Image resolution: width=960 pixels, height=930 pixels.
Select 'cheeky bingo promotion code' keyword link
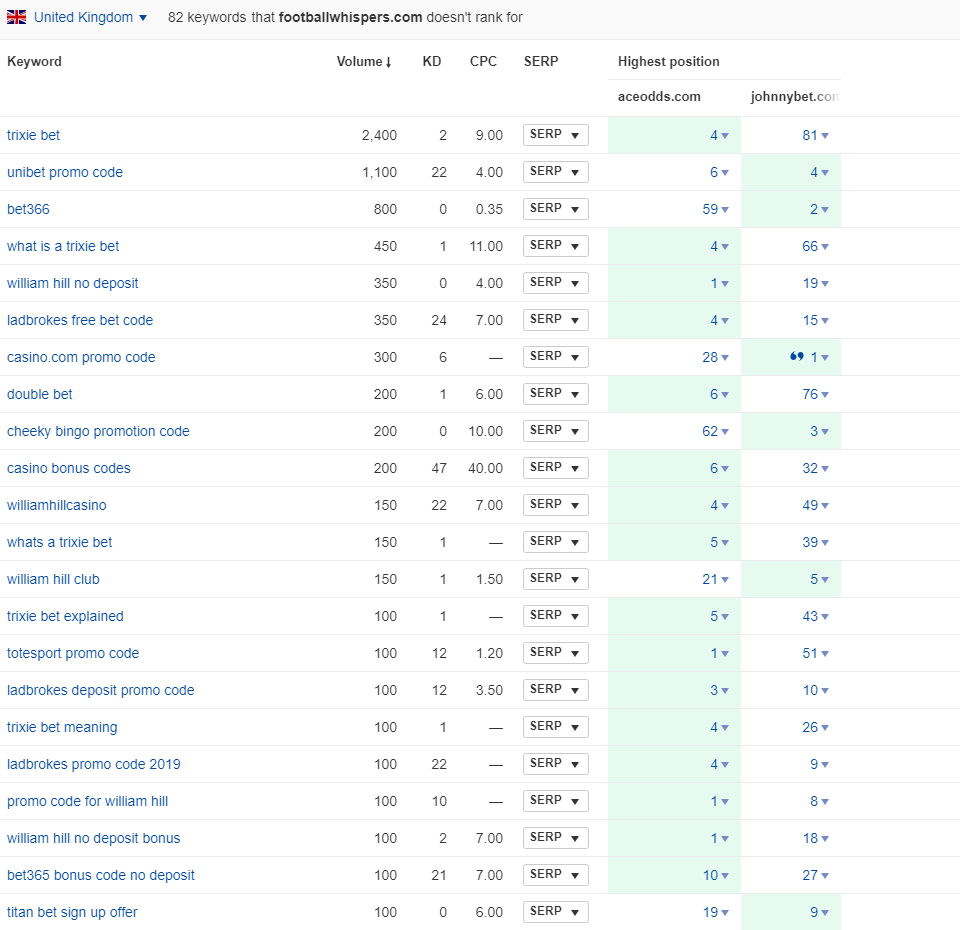[x=98, y=431]
